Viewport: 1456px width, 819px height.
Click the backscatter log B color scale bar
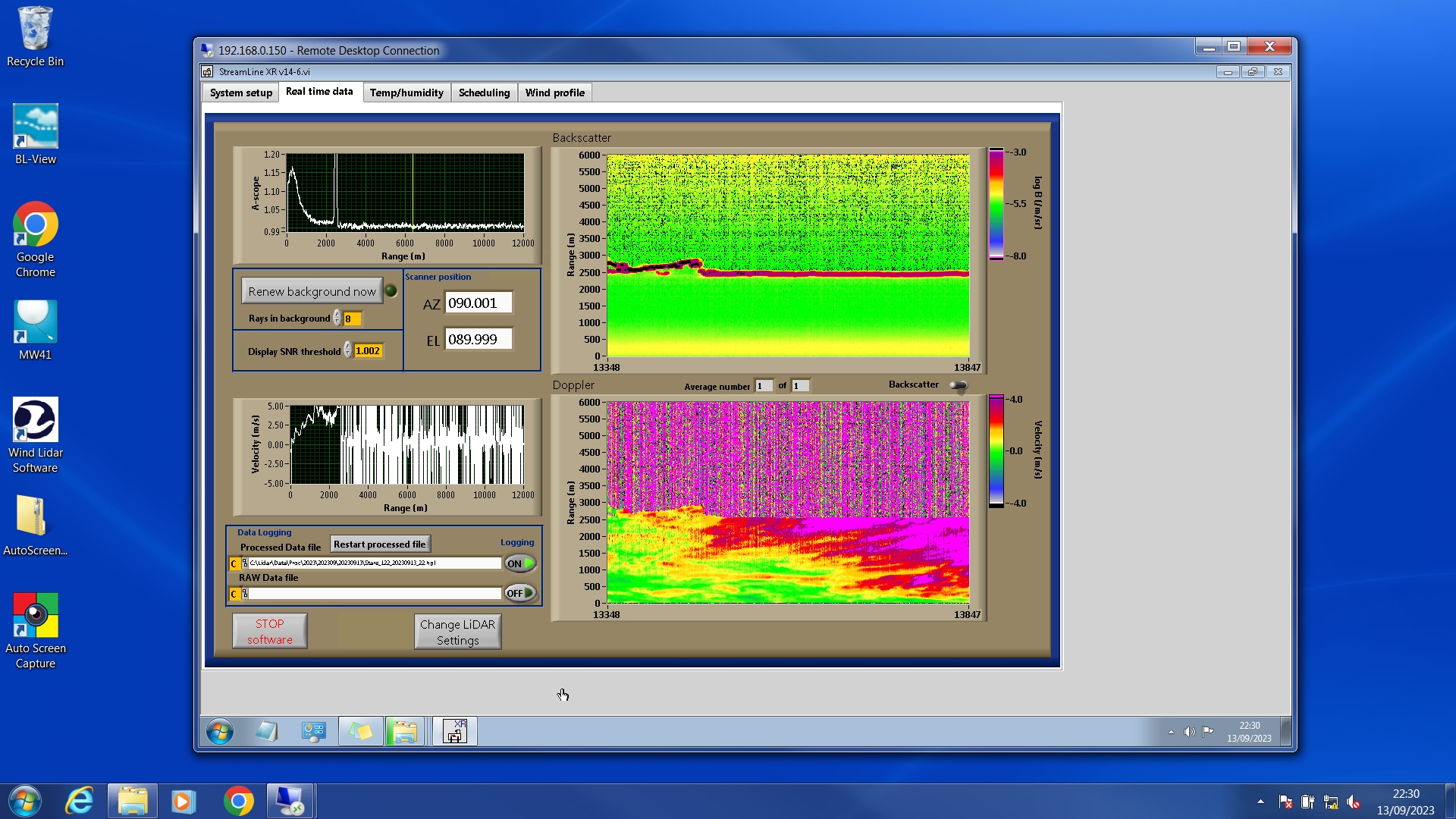point(996,204)
